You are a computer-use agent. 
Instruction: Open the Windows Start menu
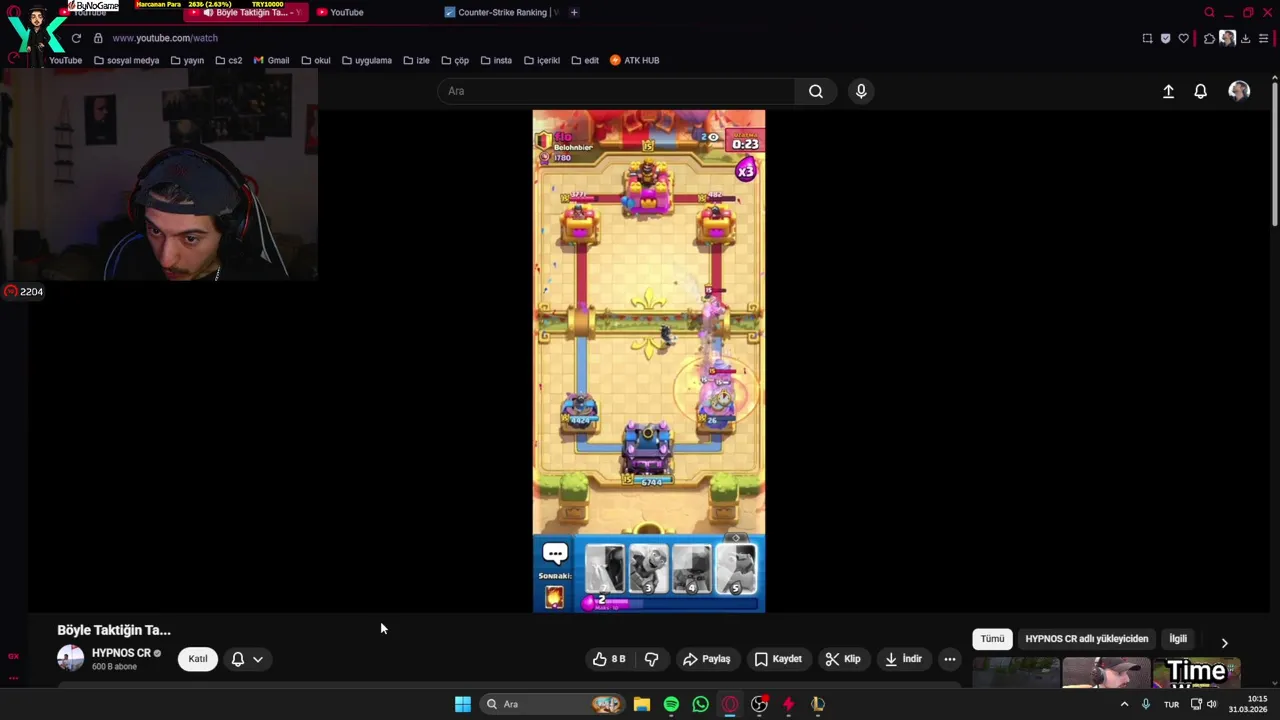pos(463,704)
